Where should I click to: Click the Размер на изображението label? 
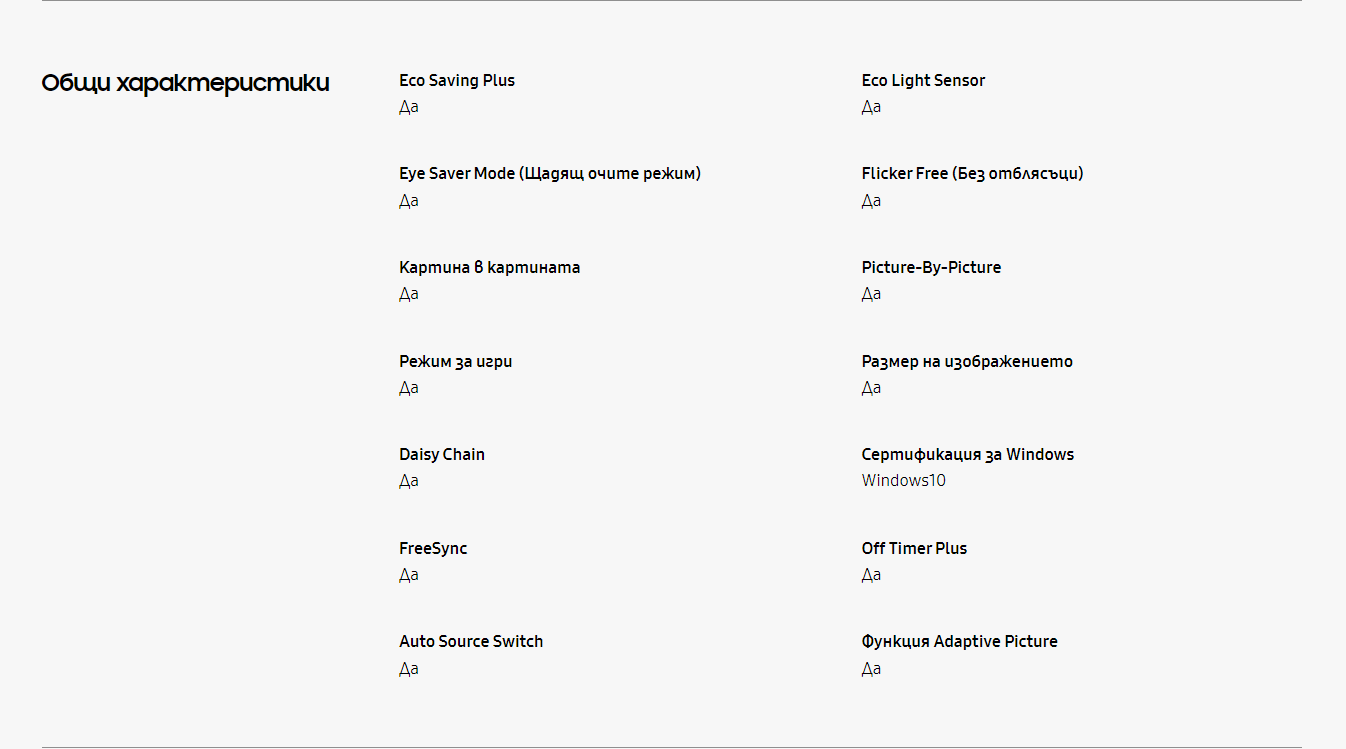click(x=967, y=362)
